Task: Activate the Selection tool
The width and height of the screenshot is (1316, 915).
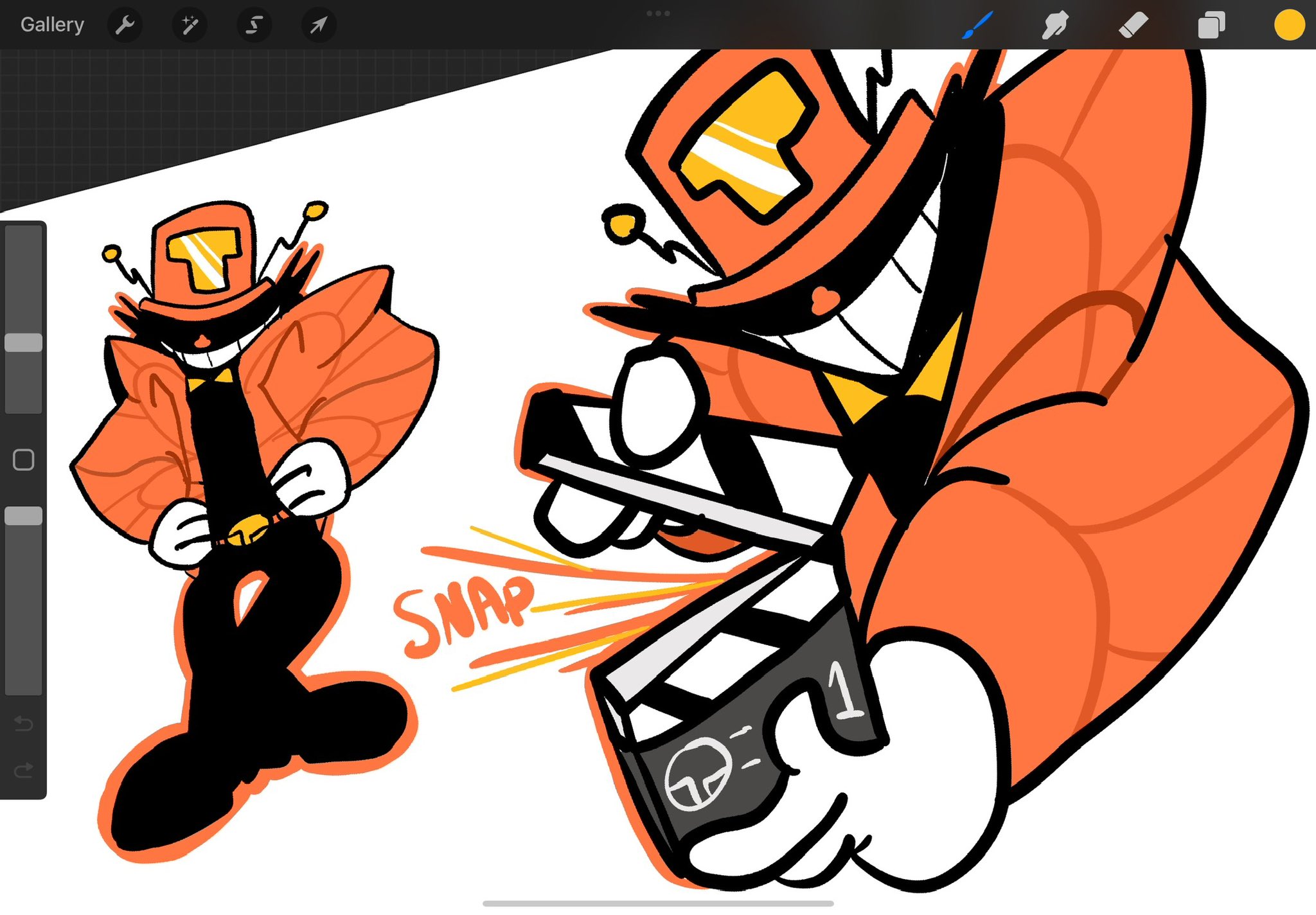Action: pos(254,25)
